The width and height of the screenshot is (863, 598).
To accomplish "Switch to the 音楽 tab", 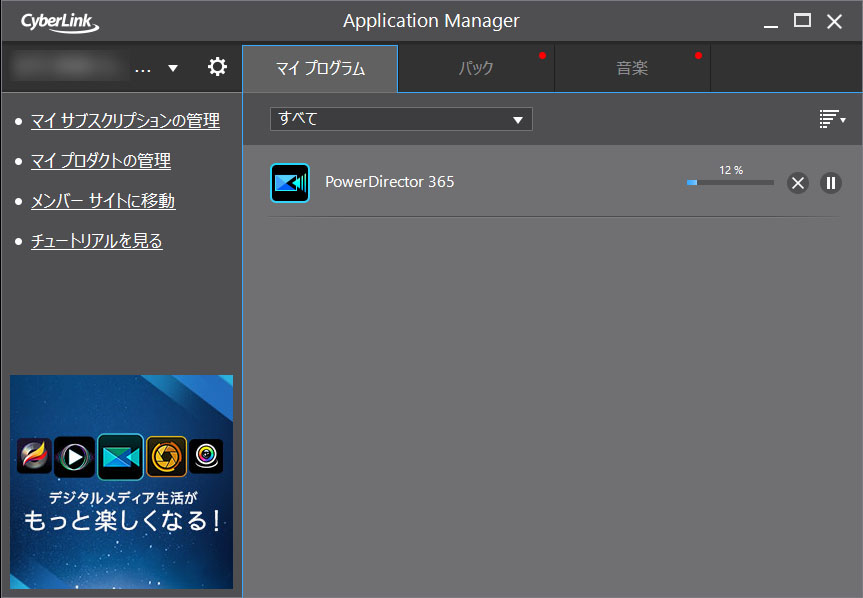I will click(632, 69).
